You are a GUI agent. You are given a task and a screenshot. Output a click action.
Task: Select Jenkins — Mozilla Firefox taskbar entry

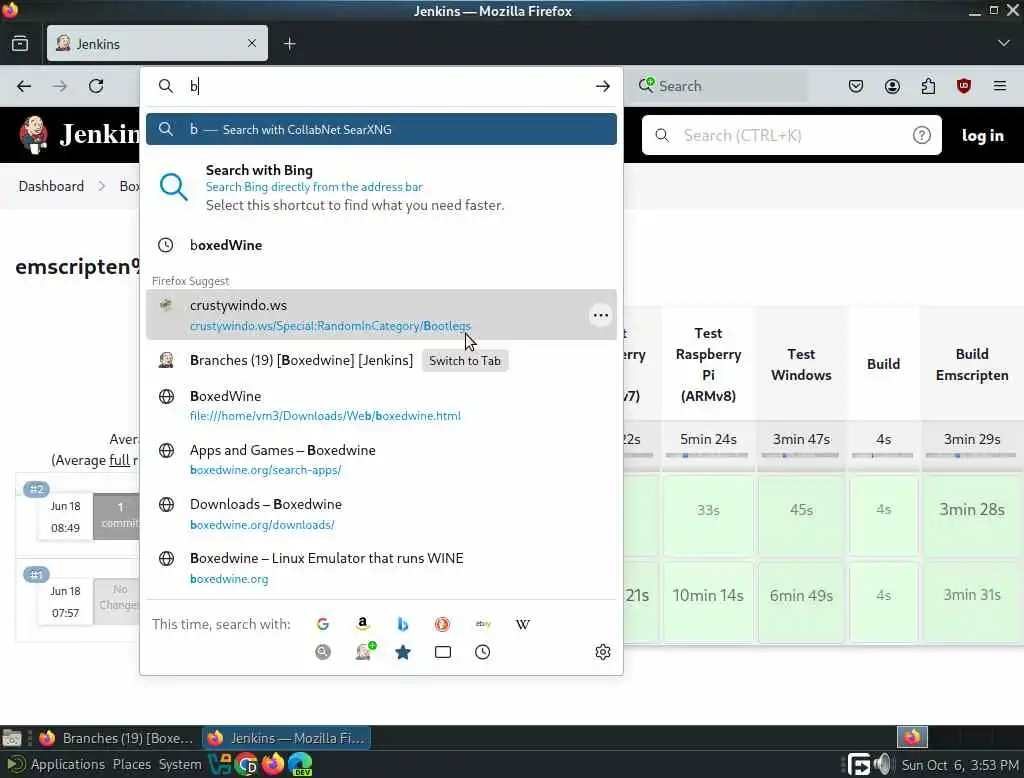tap(287, 738)
